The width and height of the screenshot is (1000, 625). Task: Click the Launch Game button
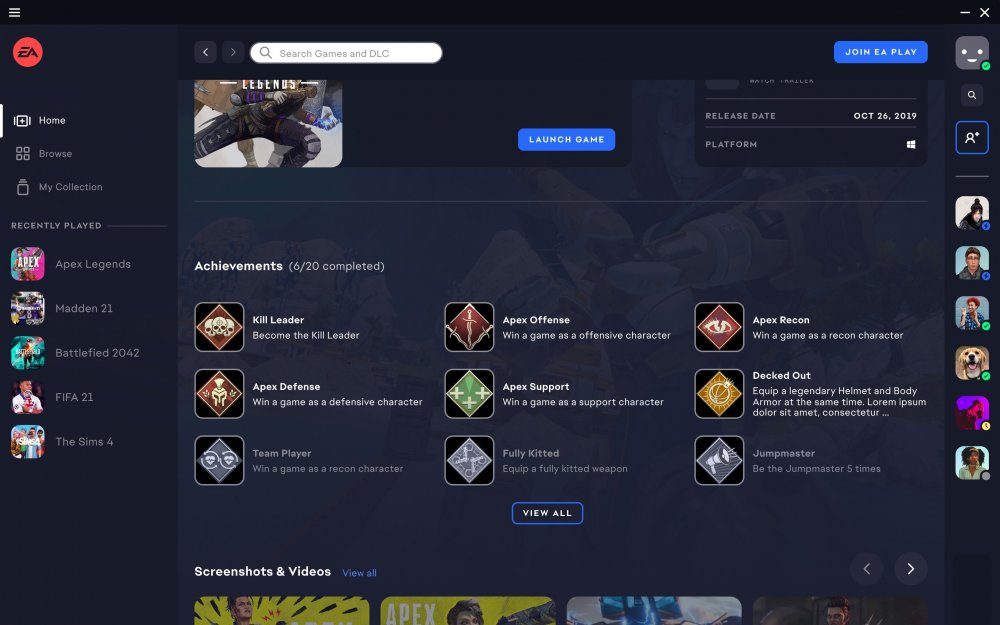[x=566, y=140]
